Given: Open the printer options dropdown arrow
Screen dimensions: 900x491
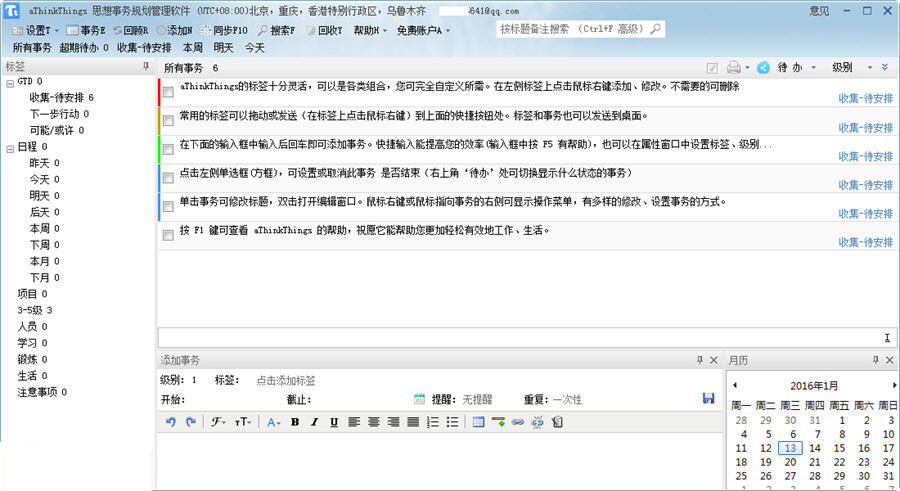Looking at the screenshot, I should click(x=747, y=68).
